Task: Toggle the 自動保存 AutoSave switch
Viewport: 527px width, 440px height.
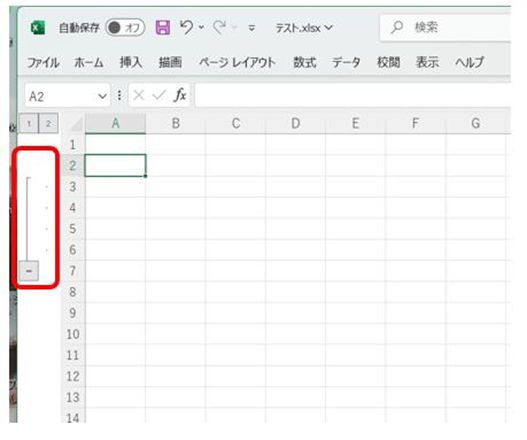Action: 125,28
